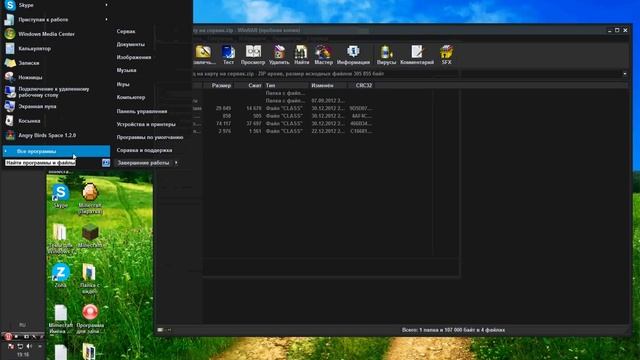Open Documents (Документы) in Start menu

(x=131, y=44)
